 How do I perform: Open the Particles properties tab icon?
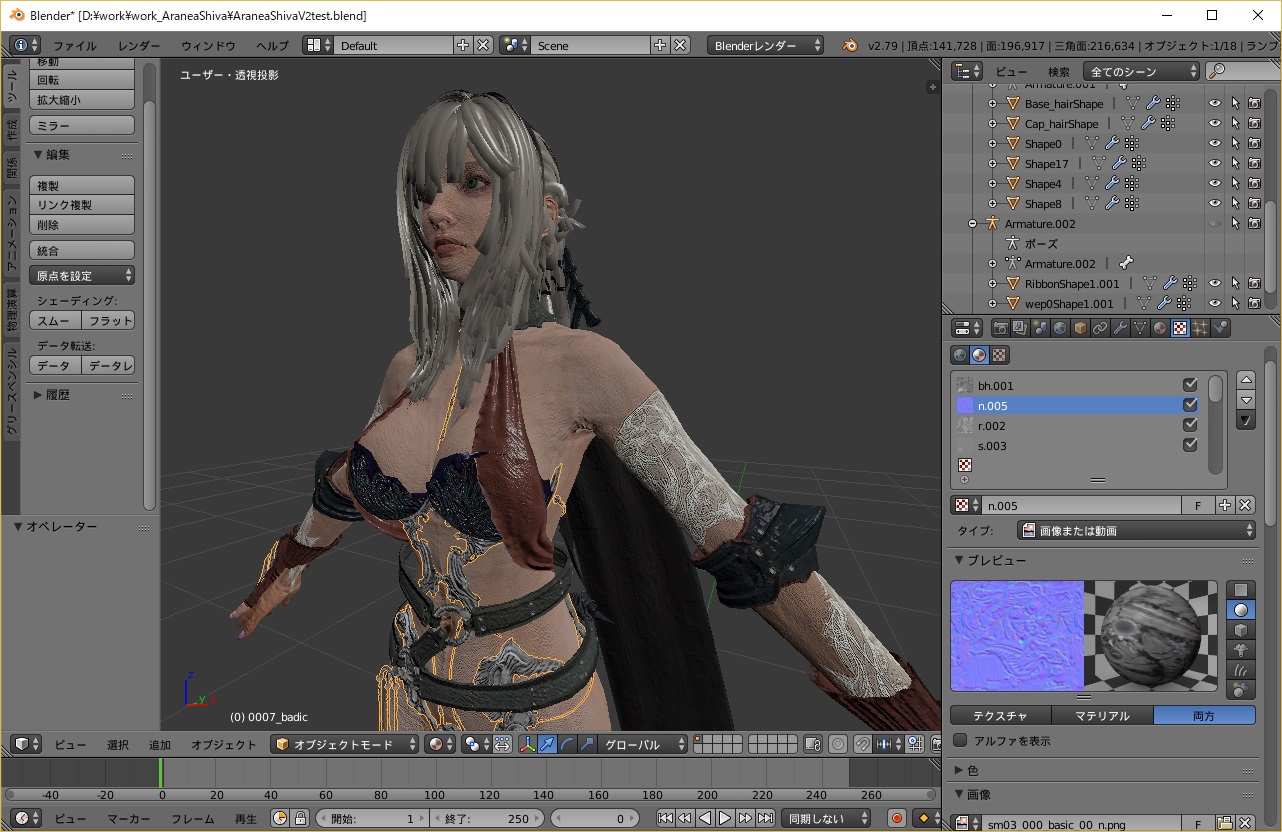tap(1200, 328)
